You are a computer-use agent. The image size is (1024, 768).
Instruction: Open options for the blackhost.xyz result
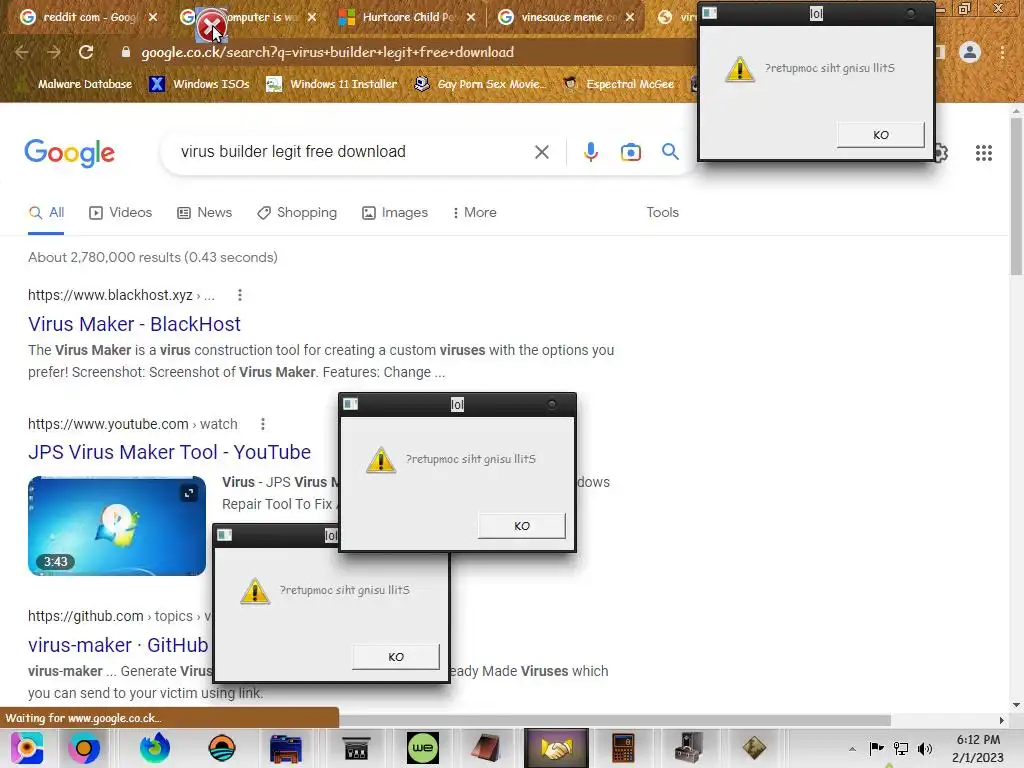coord(240,295)
